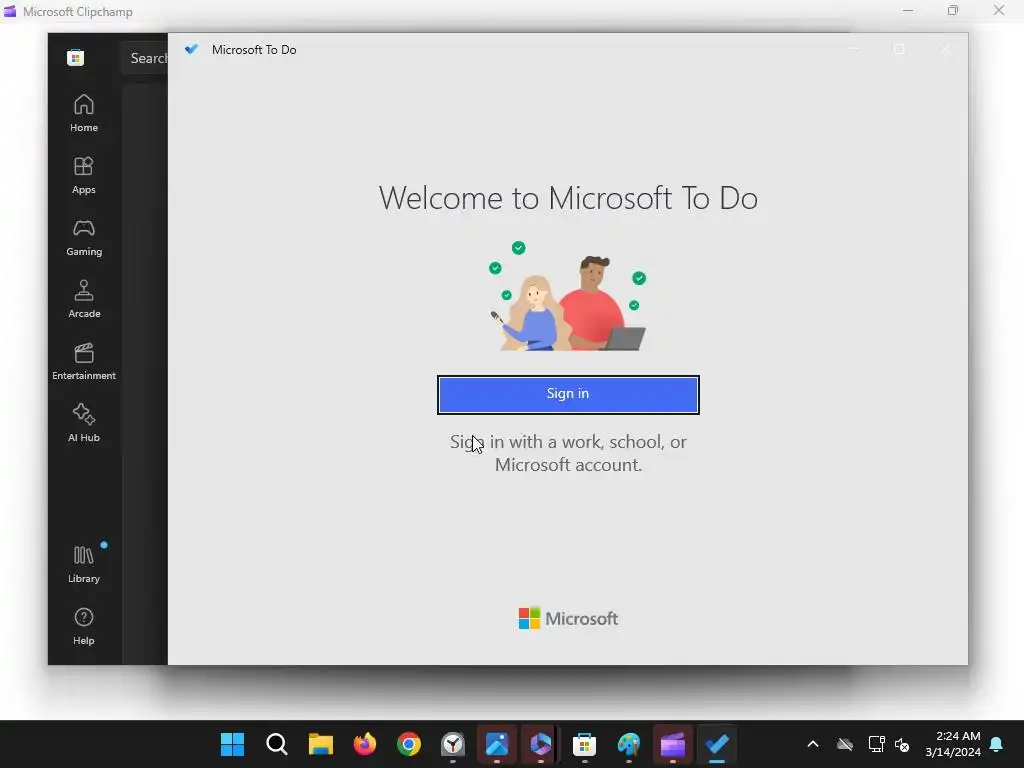Open Arcade in Microsoft Store sidebar
The height and width of the screenshot is (768, 1024).
tap(84, 299)
